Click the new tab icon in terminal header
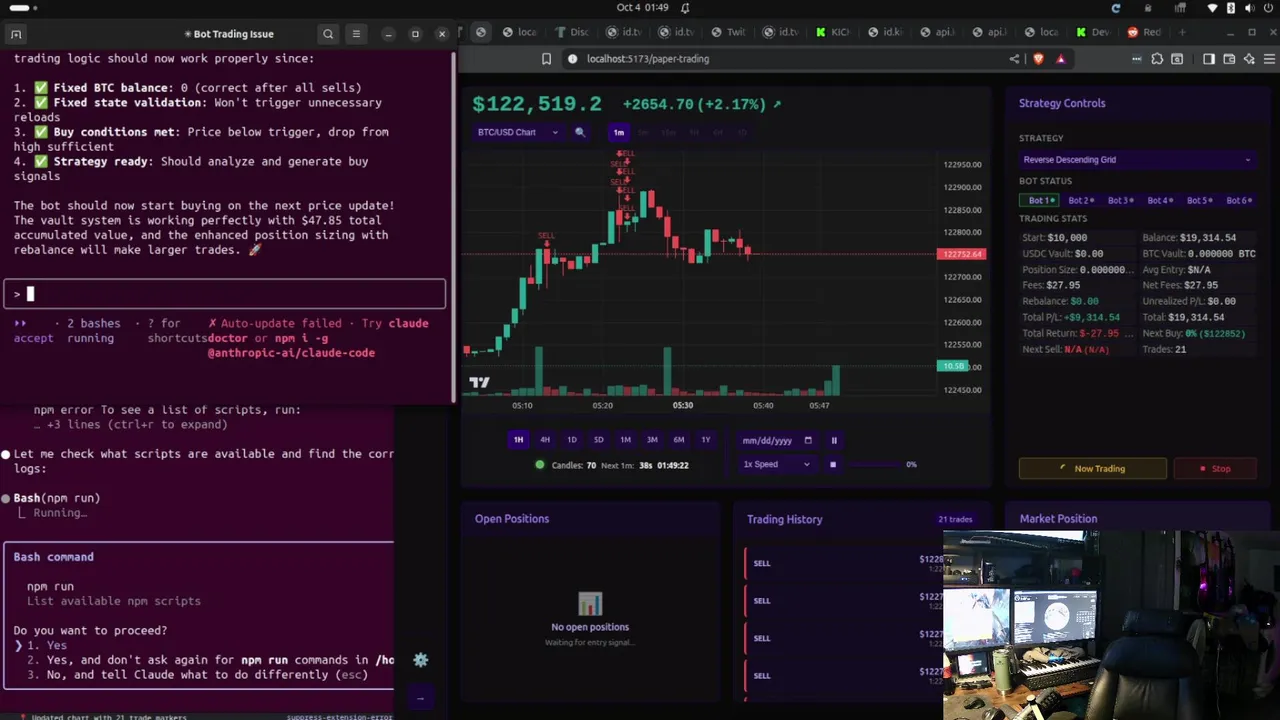 (16, 34)
